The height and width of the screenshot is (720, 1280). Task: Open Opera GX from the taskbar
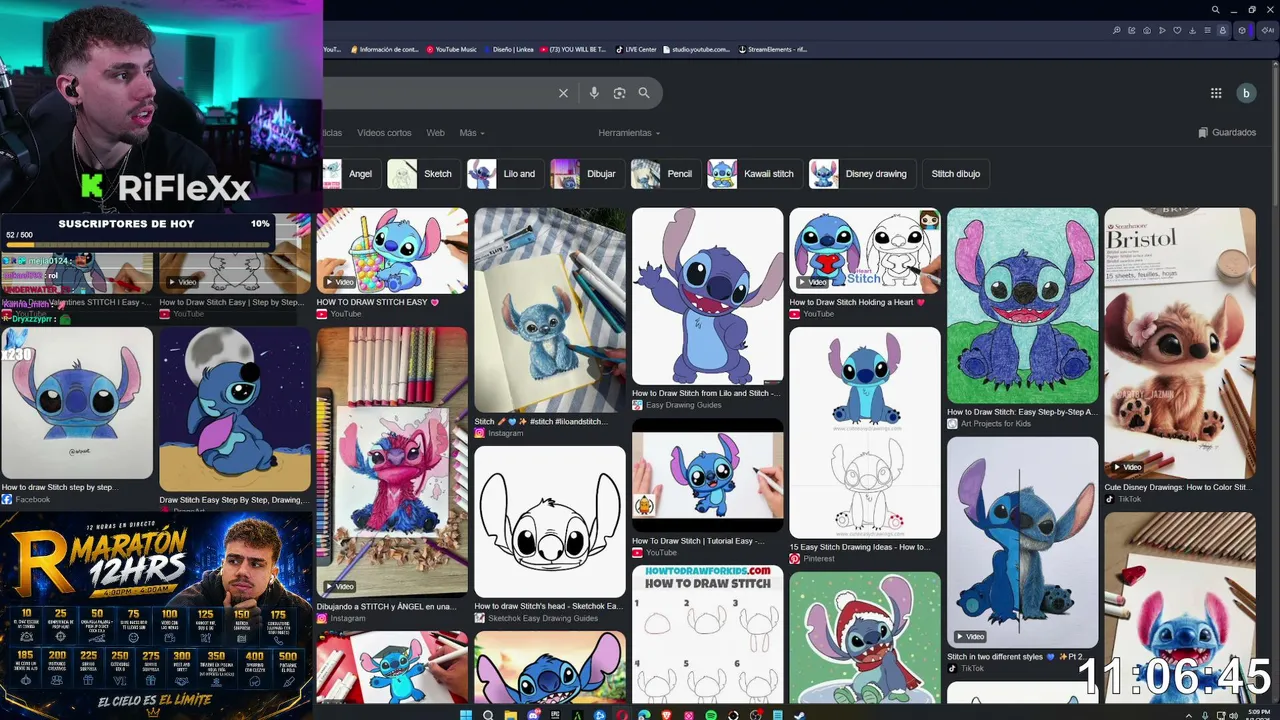point(622,715)
